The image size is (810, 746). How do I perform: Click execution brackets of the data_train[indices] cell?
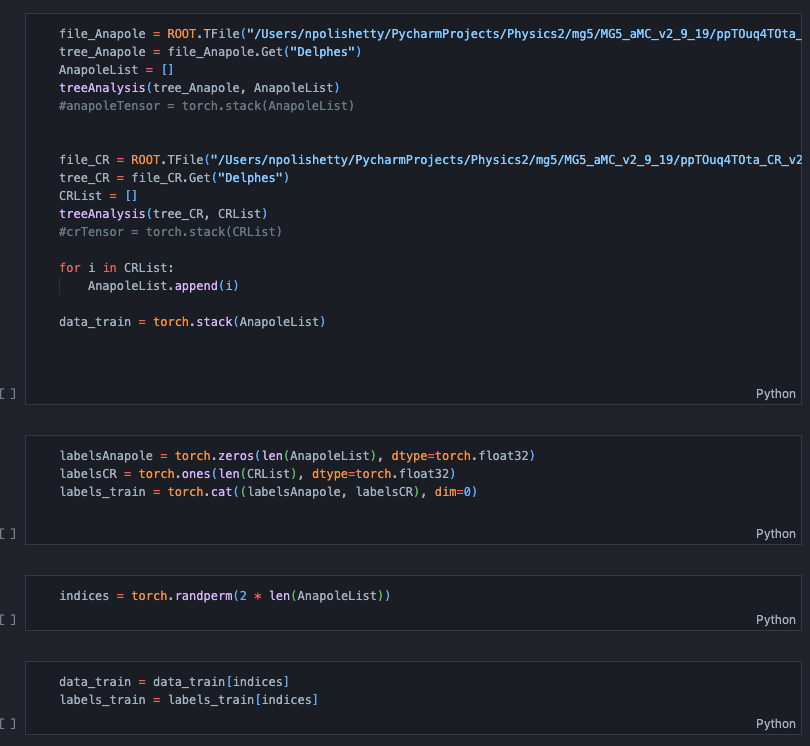8,724
